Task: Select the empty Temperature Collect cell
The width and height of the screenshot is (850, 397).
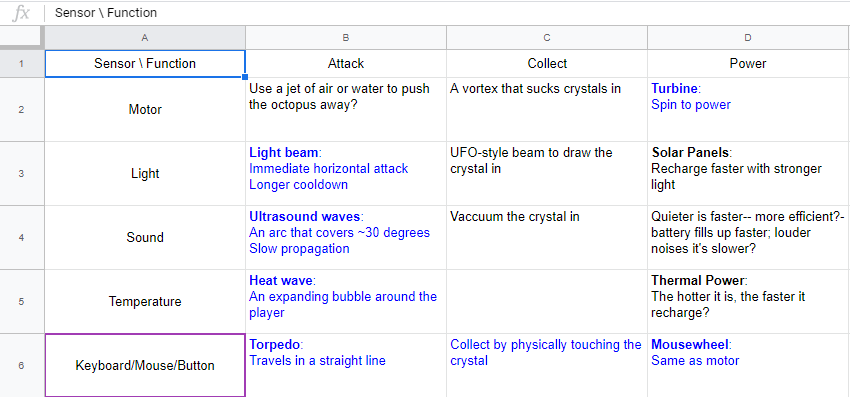Action: (x=546, y=302)
